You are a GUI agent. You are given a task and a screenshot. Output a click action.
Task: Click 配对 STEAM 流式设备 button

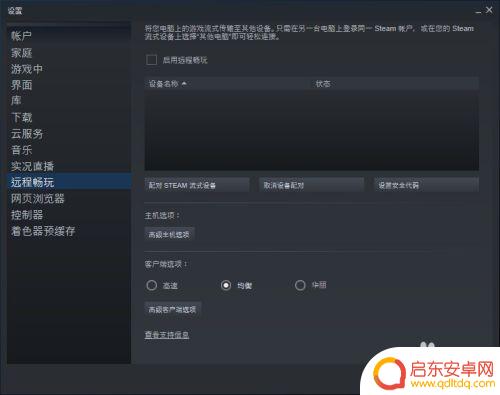click(197, 185)
